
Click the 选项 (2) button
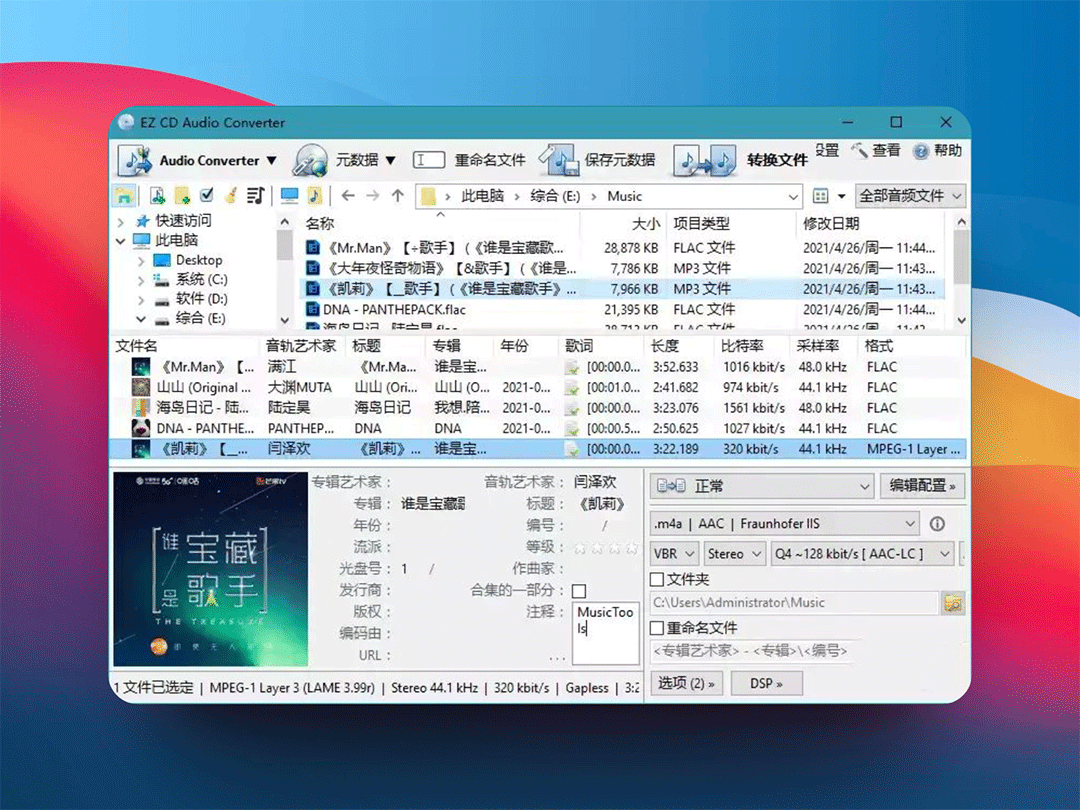[x=686, y=683]
